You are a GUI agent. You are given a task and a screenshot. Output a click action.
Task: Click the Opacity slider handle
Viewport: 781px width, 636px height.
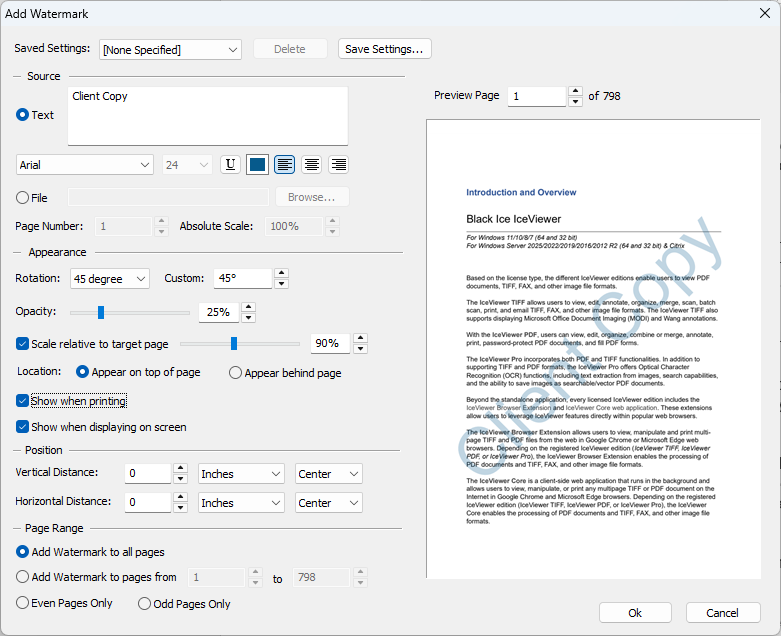[101, 312]
